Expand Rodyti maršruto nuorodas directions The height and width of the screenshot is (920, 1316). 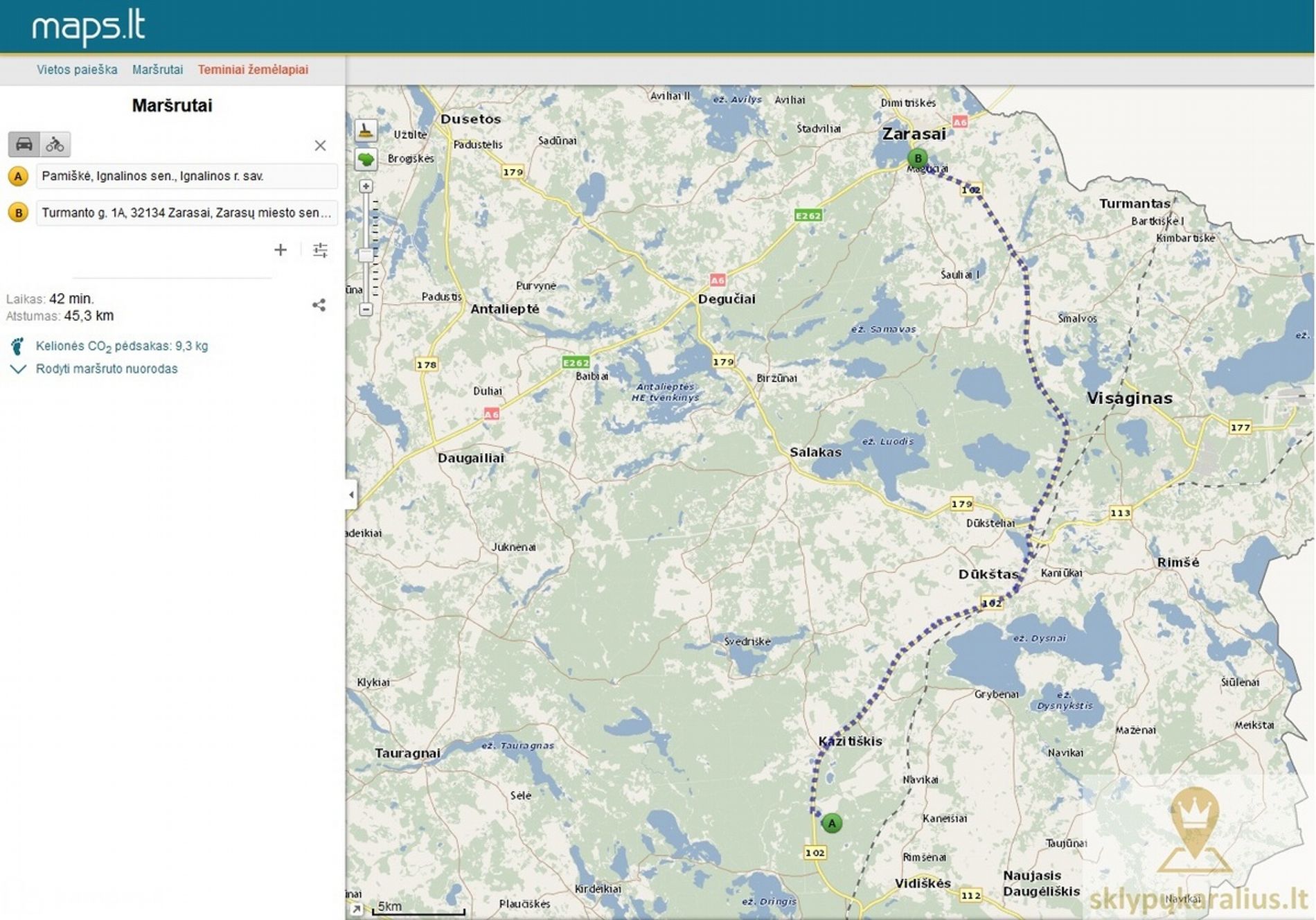[x=107, y=369]
